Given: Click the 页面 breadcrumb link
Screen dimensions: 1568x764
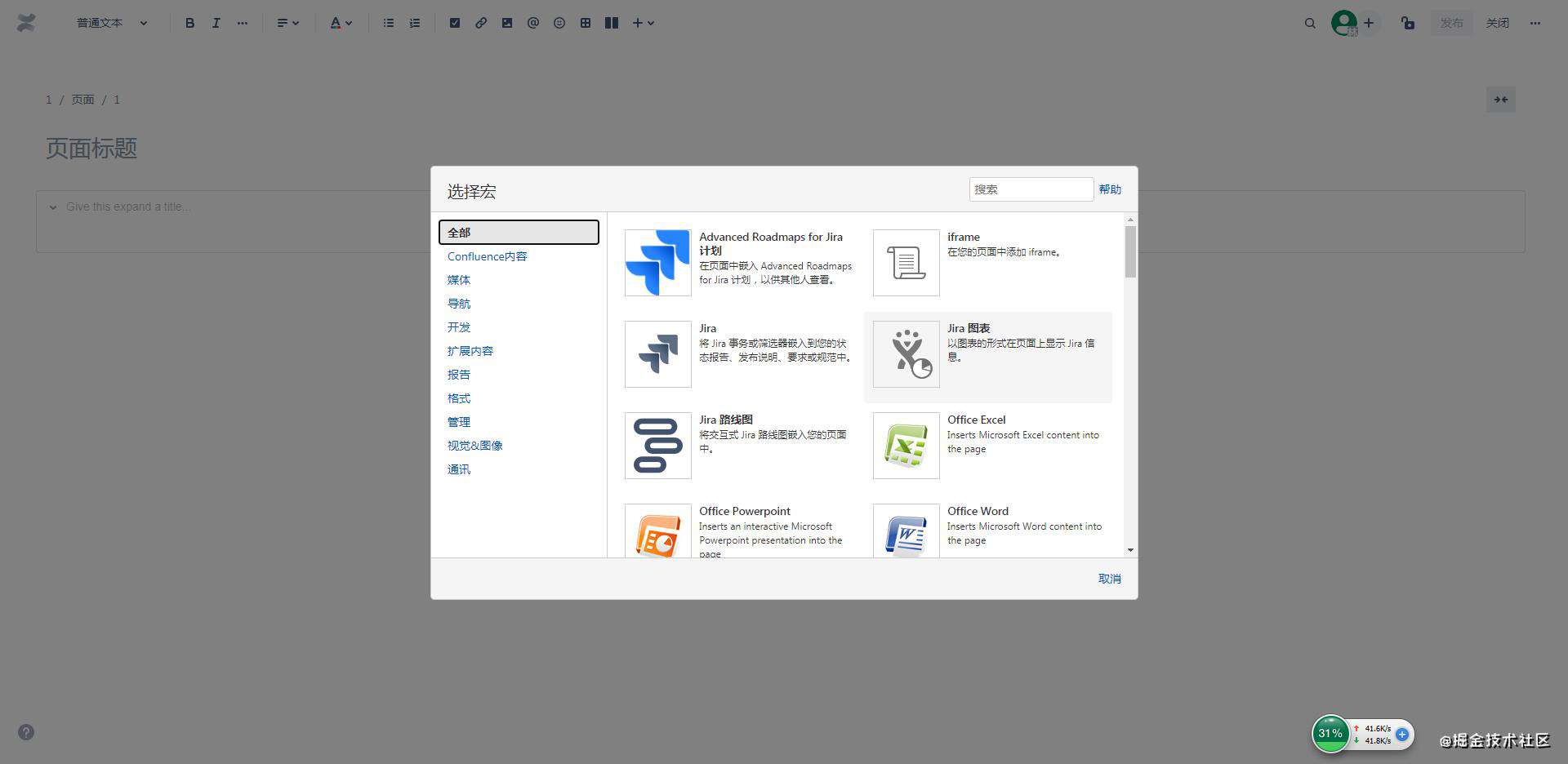Looking at the screenshot, I should pos(82,100).
